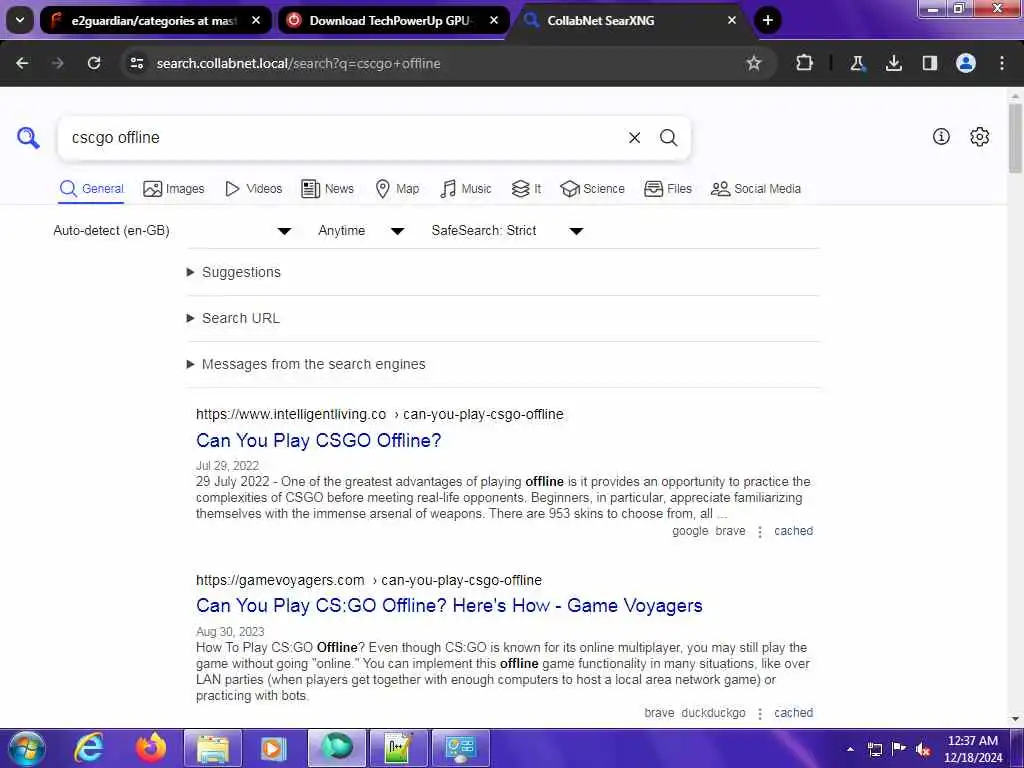Show hidden tray icons arrow
This screenshot has height=768, width=1024.
850,749
